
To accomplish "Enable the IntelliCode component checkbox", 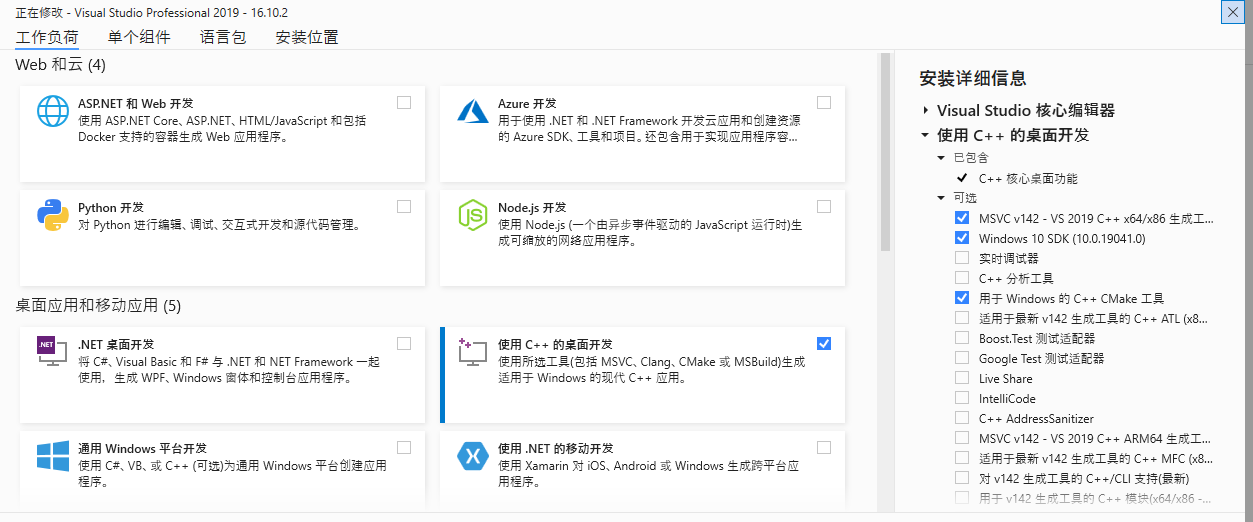I will point(962,398).
